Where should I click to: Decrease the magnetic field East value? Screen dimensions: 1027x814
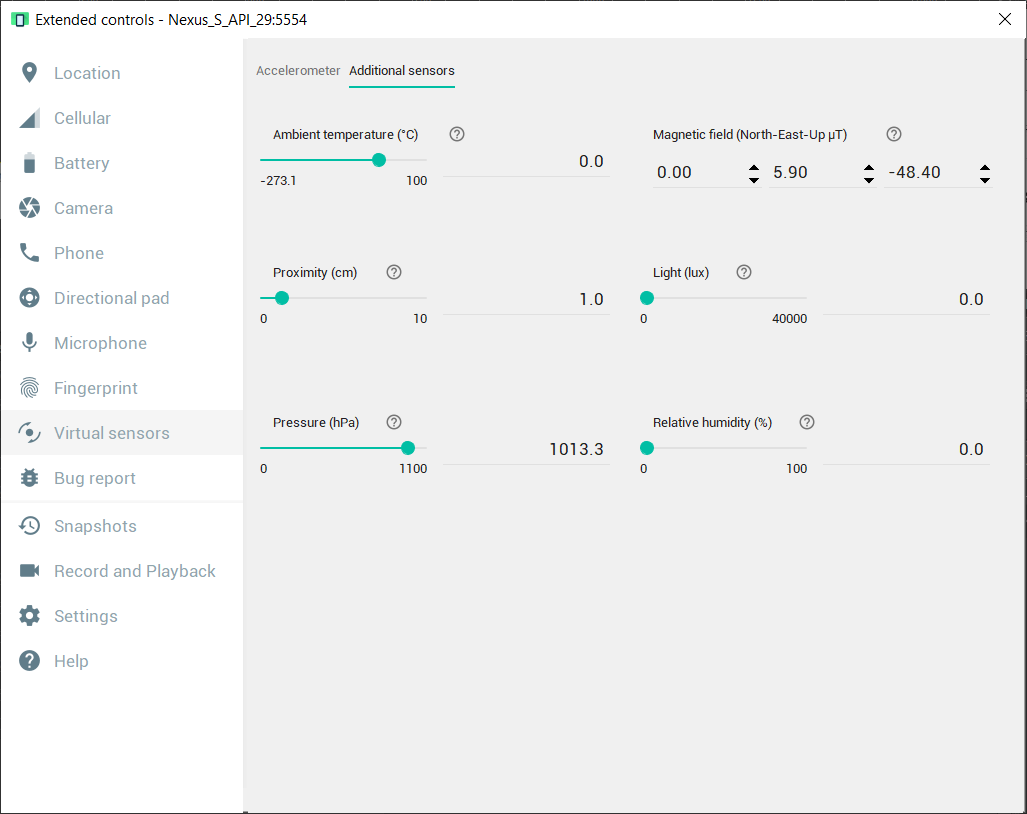coord(869,180)
